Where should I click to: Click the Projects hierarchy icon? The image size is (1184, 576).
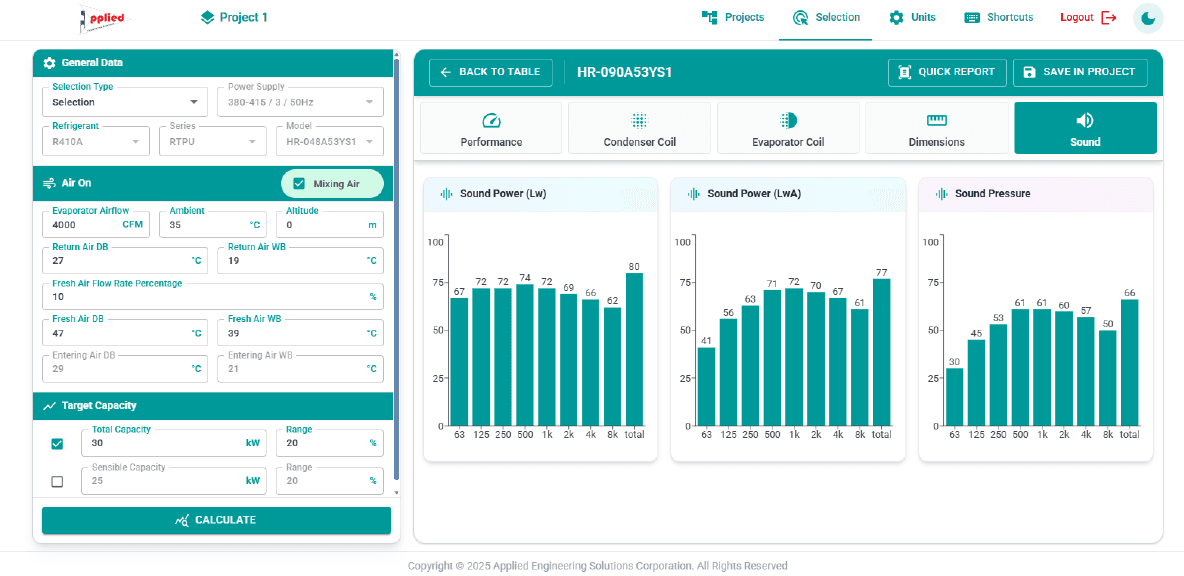click(x=709, y=17)
